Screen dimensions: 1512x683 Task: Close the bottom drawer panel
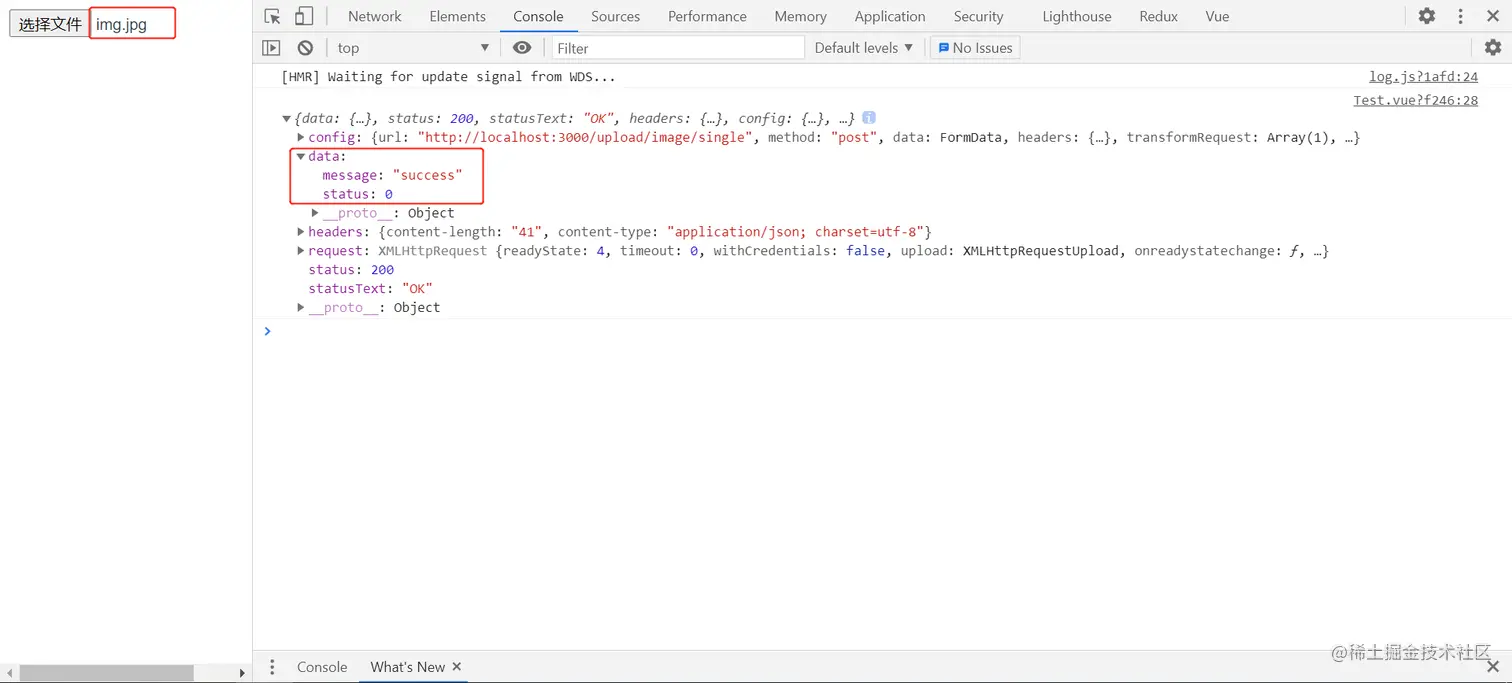1493,667
